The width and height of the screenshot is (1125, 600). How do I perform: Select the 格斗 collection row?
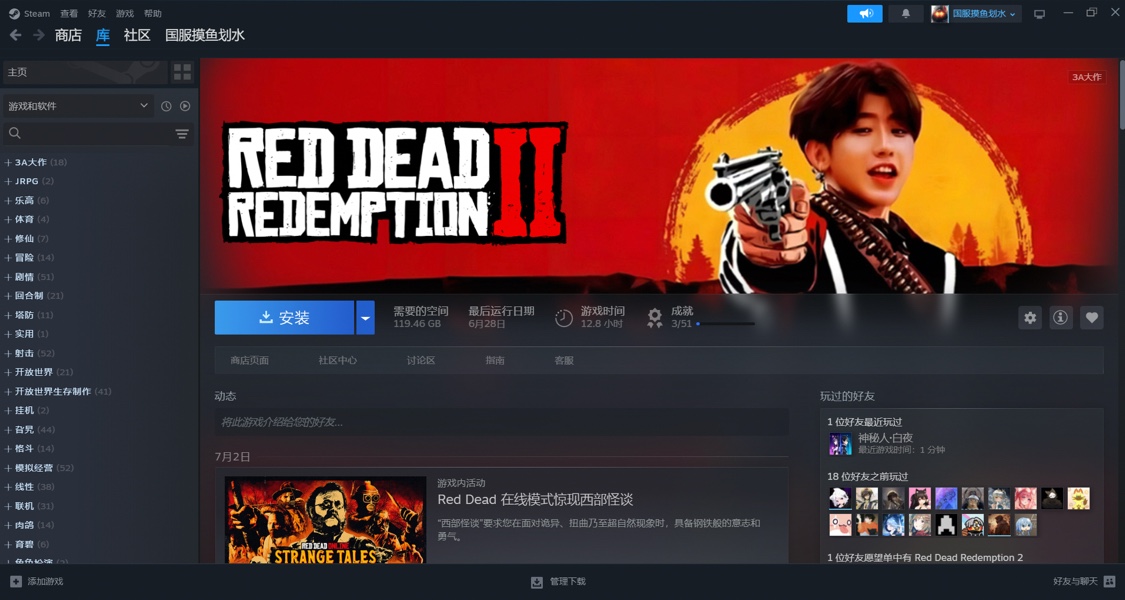(x=99, y=449)
